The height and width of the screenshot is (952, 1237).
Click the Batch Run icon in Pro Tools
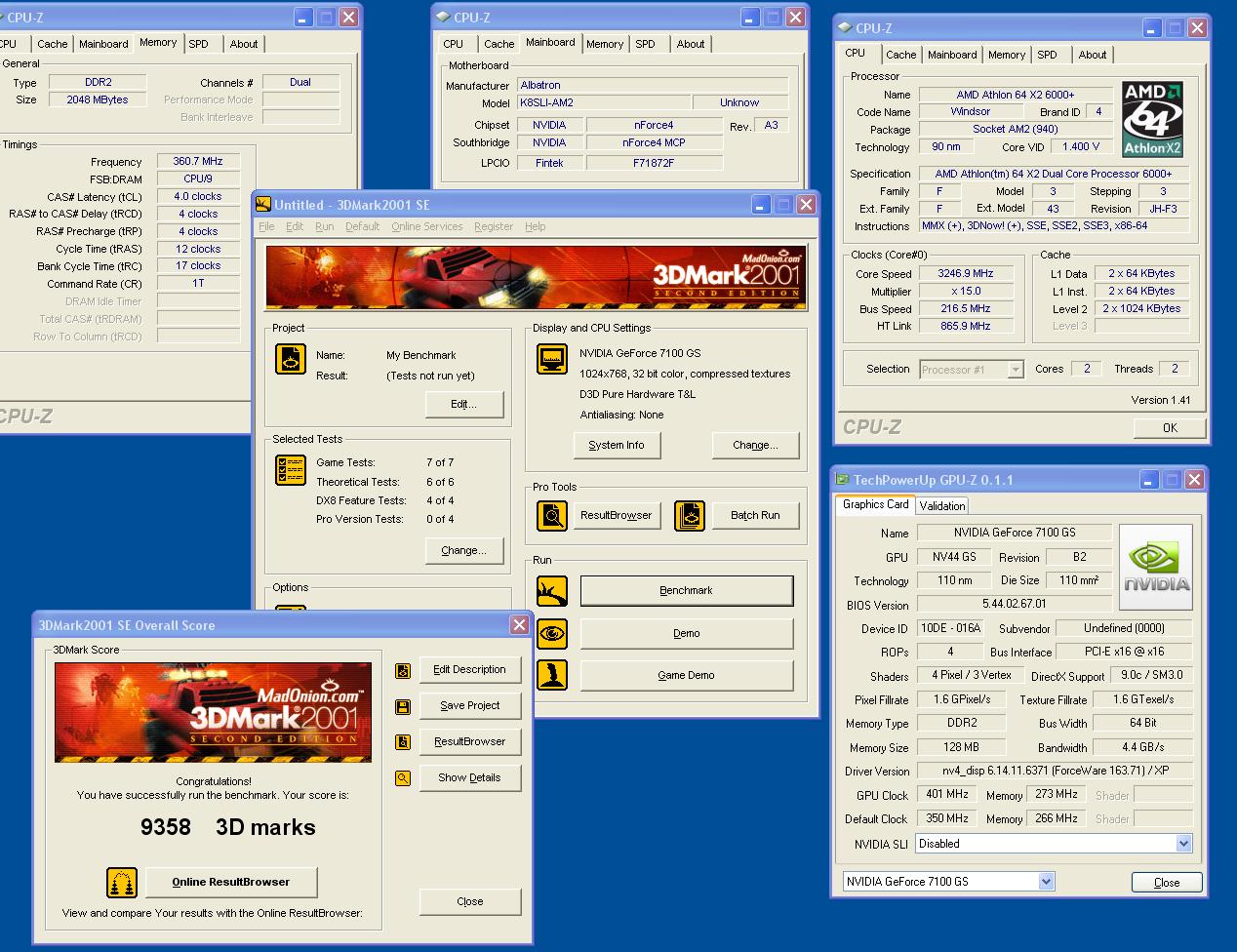tap(690, 515)
